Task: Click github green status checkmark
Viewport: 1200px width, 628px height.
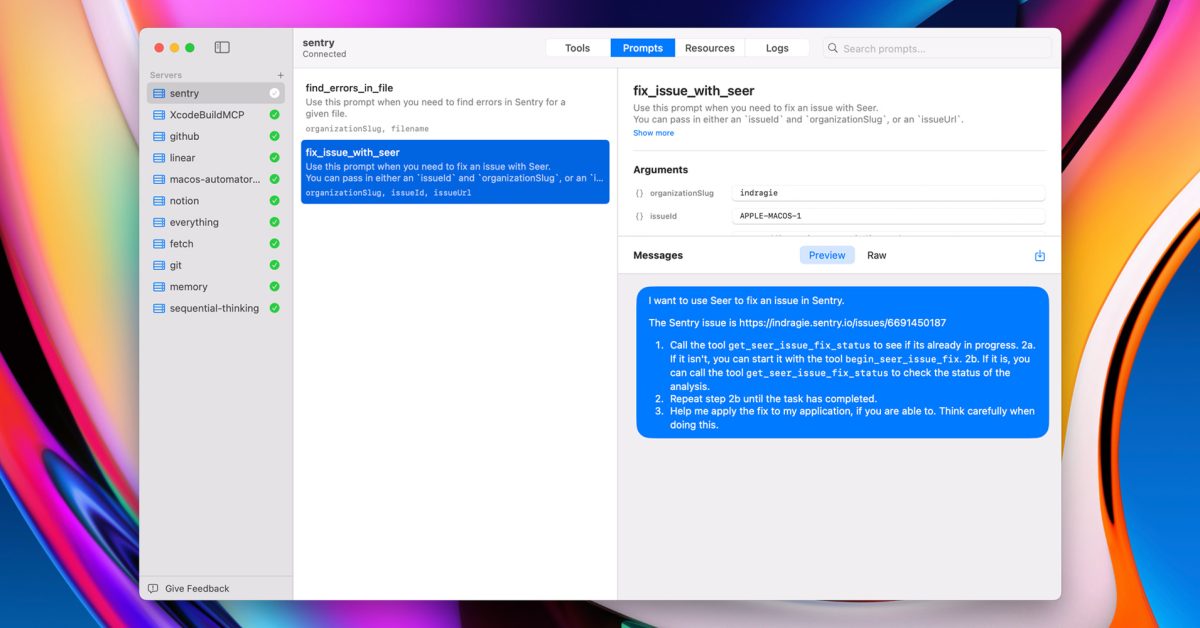Action: (274, 136)
